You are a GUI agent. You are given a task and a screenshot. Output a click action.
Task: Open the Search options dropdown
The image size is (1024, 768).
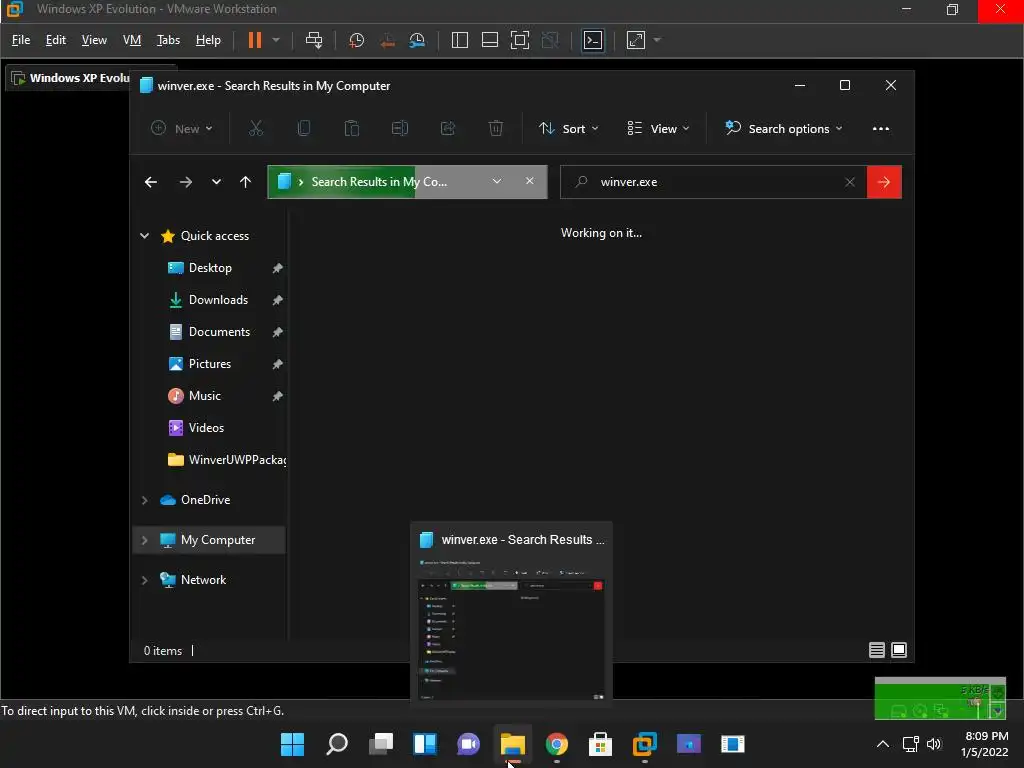784,129
